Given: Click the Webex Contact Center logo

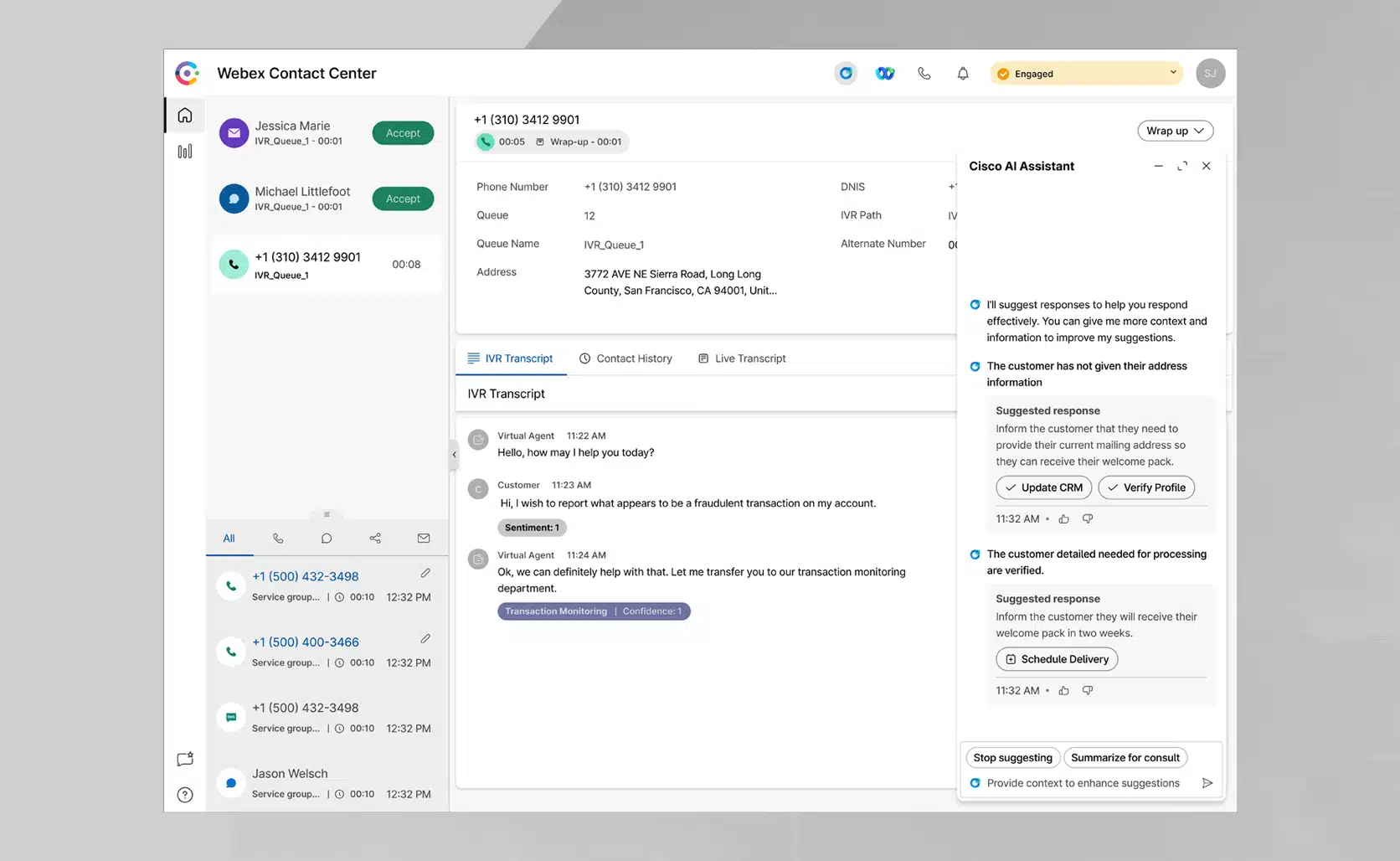Looking at the screenshot, I should tap(188, 74).
